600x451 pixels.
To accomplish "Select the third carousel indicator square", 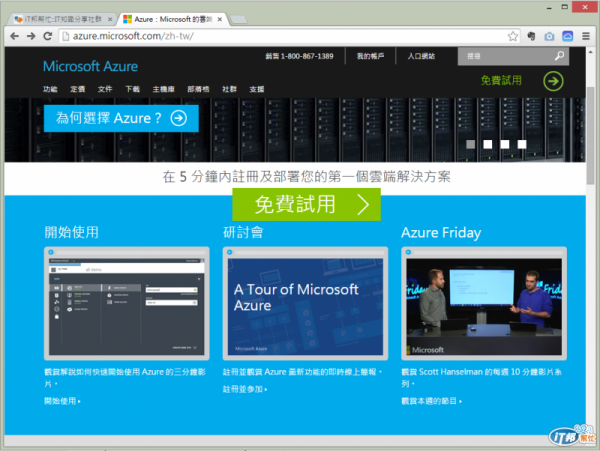I will tap(505, 144).
